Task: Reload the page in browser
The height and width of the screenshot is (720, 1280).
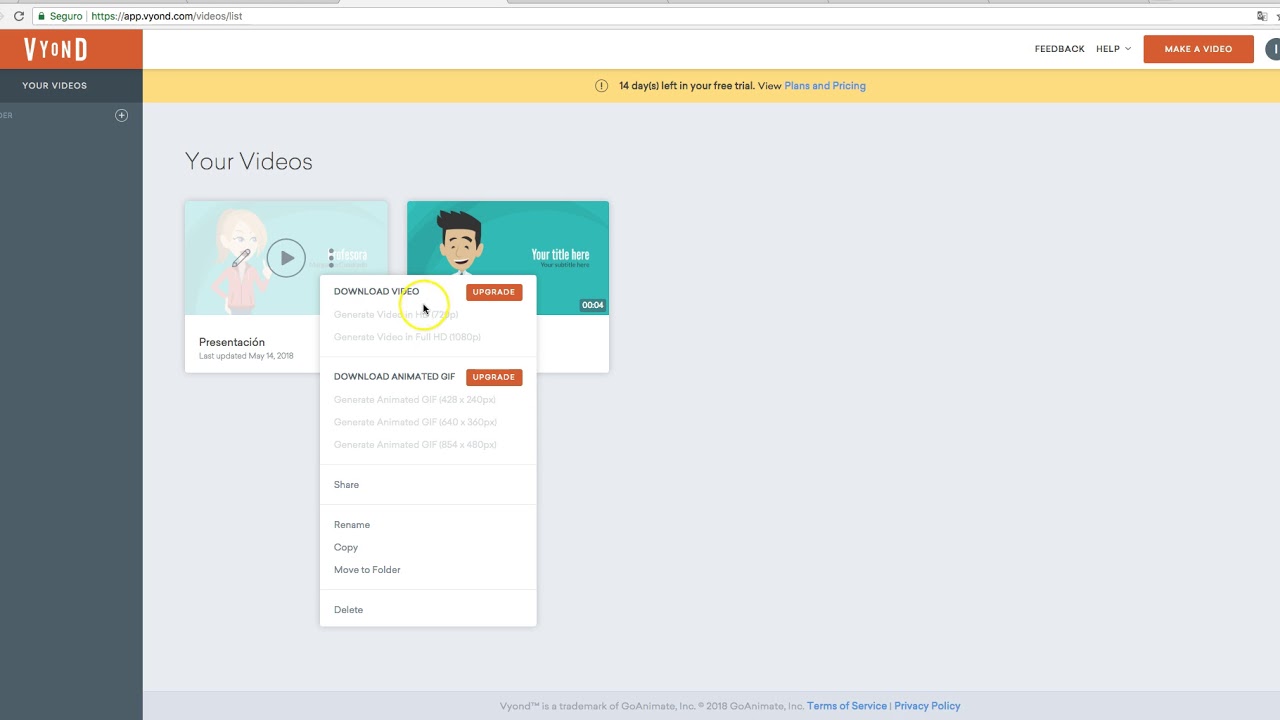Action: point(18,16)
